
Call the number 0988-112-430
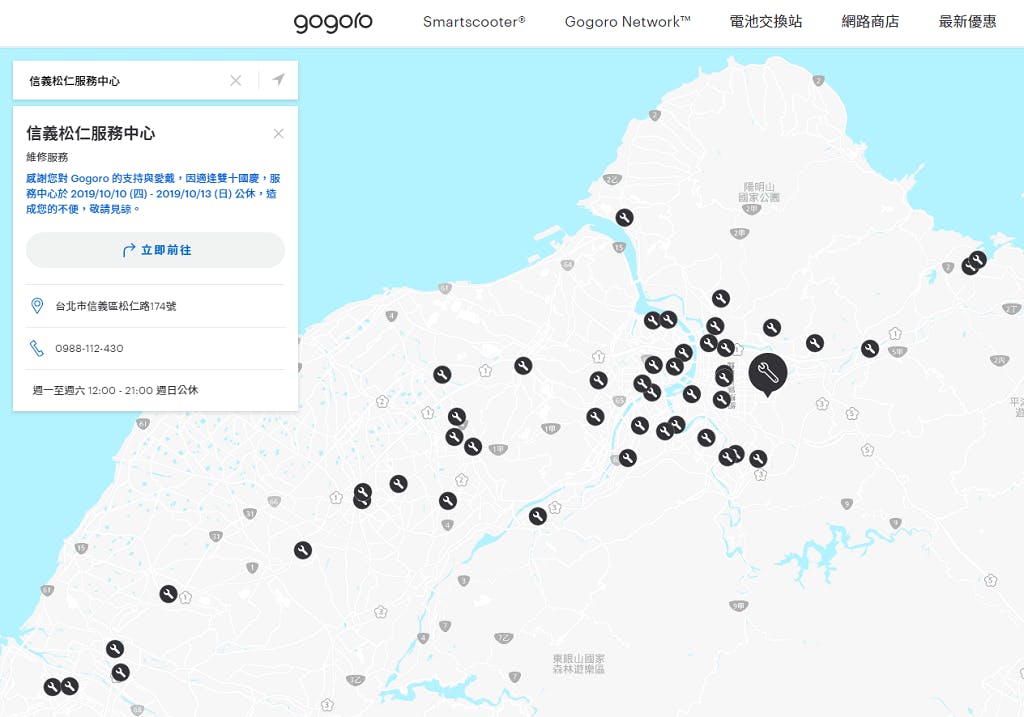pos(89,348)
